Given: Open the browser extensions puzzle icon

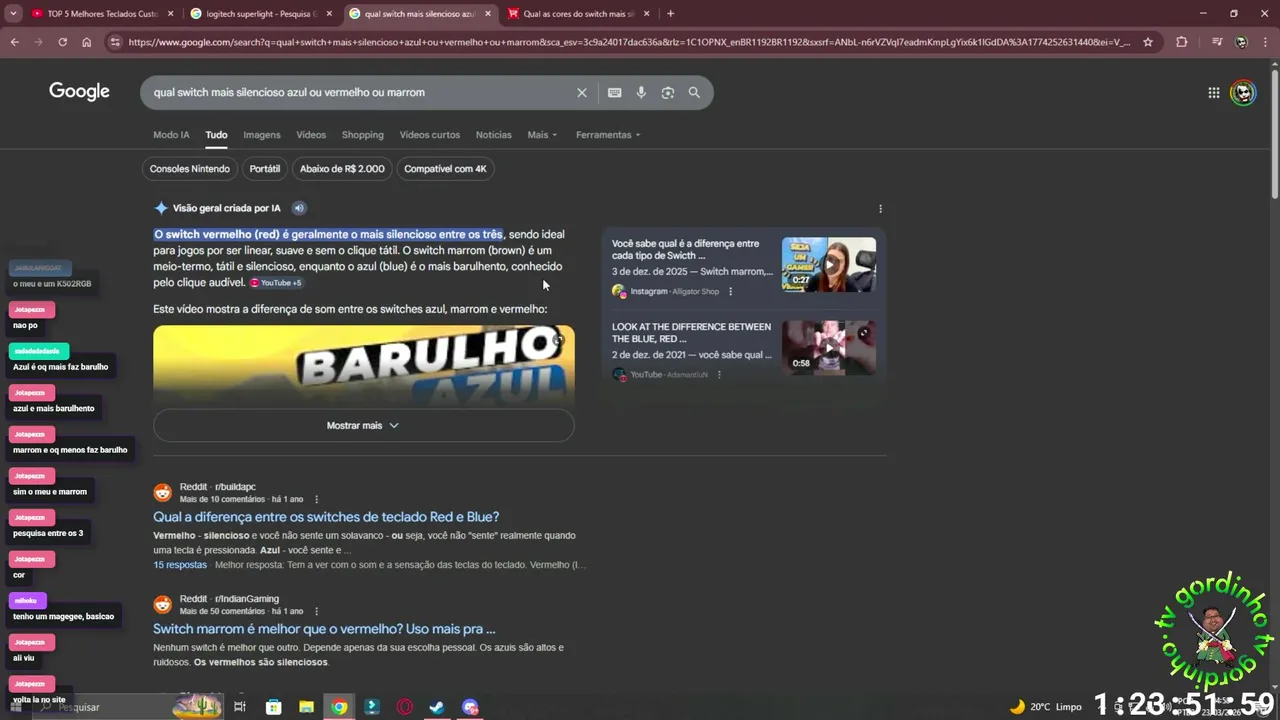Looking at the screenshot, I should pyautogui.click(x=1181, y=42).
